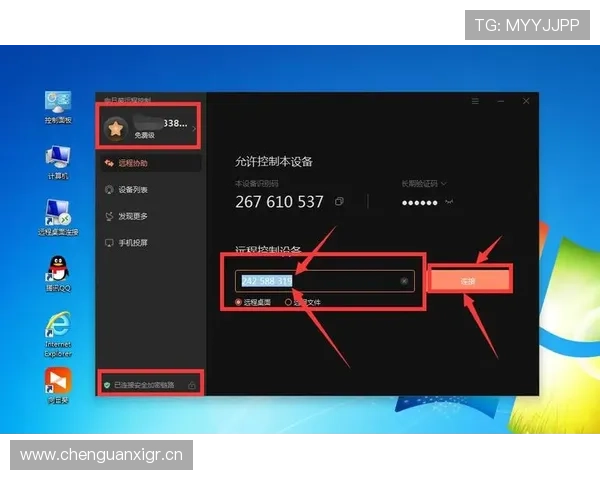The height and width of the screenshot is (480, 600).
Task: Select the 远程桌面连接 desktop shortcut
Action: click(58, 217)
